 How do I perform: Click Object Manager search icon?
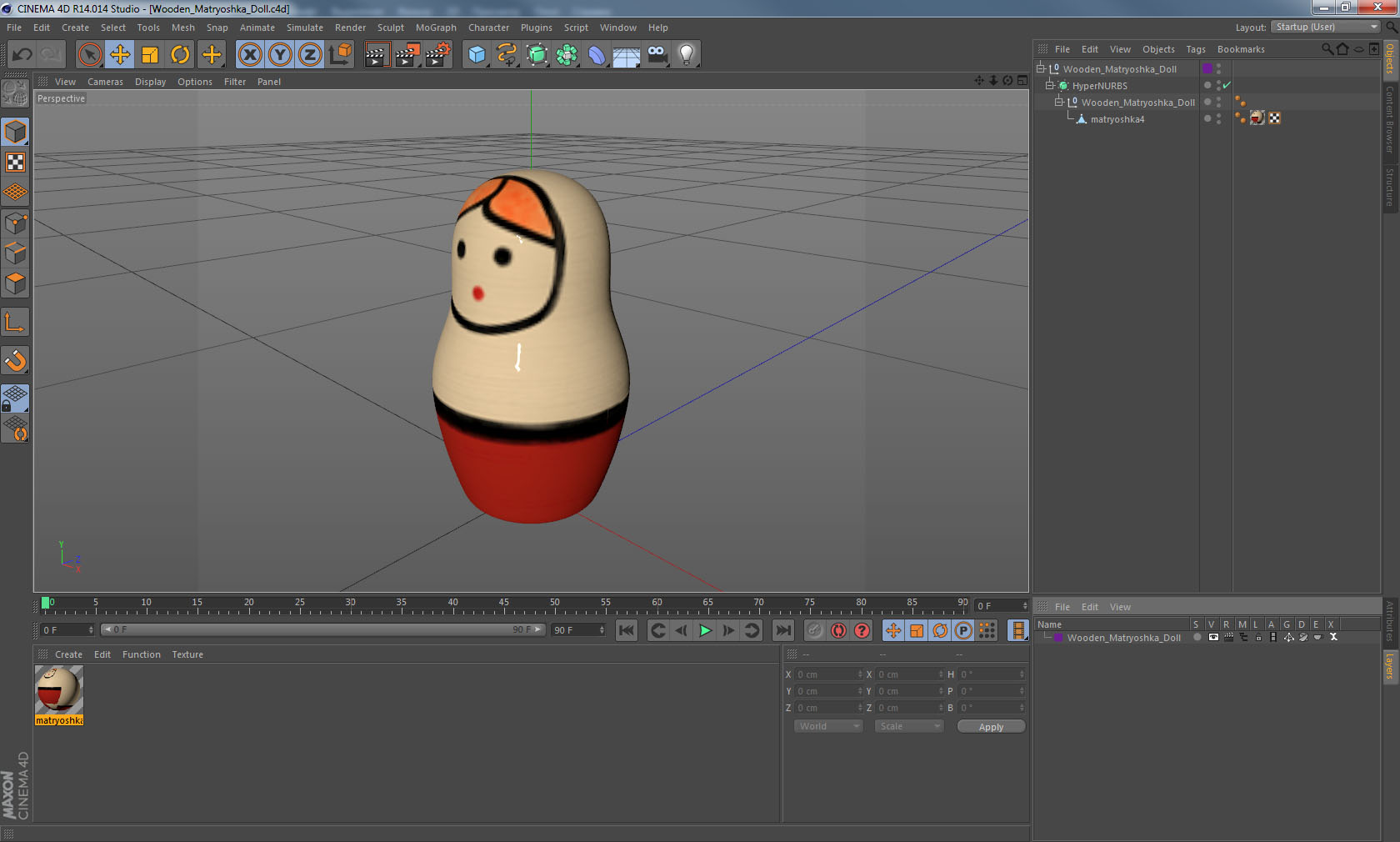1327,49
